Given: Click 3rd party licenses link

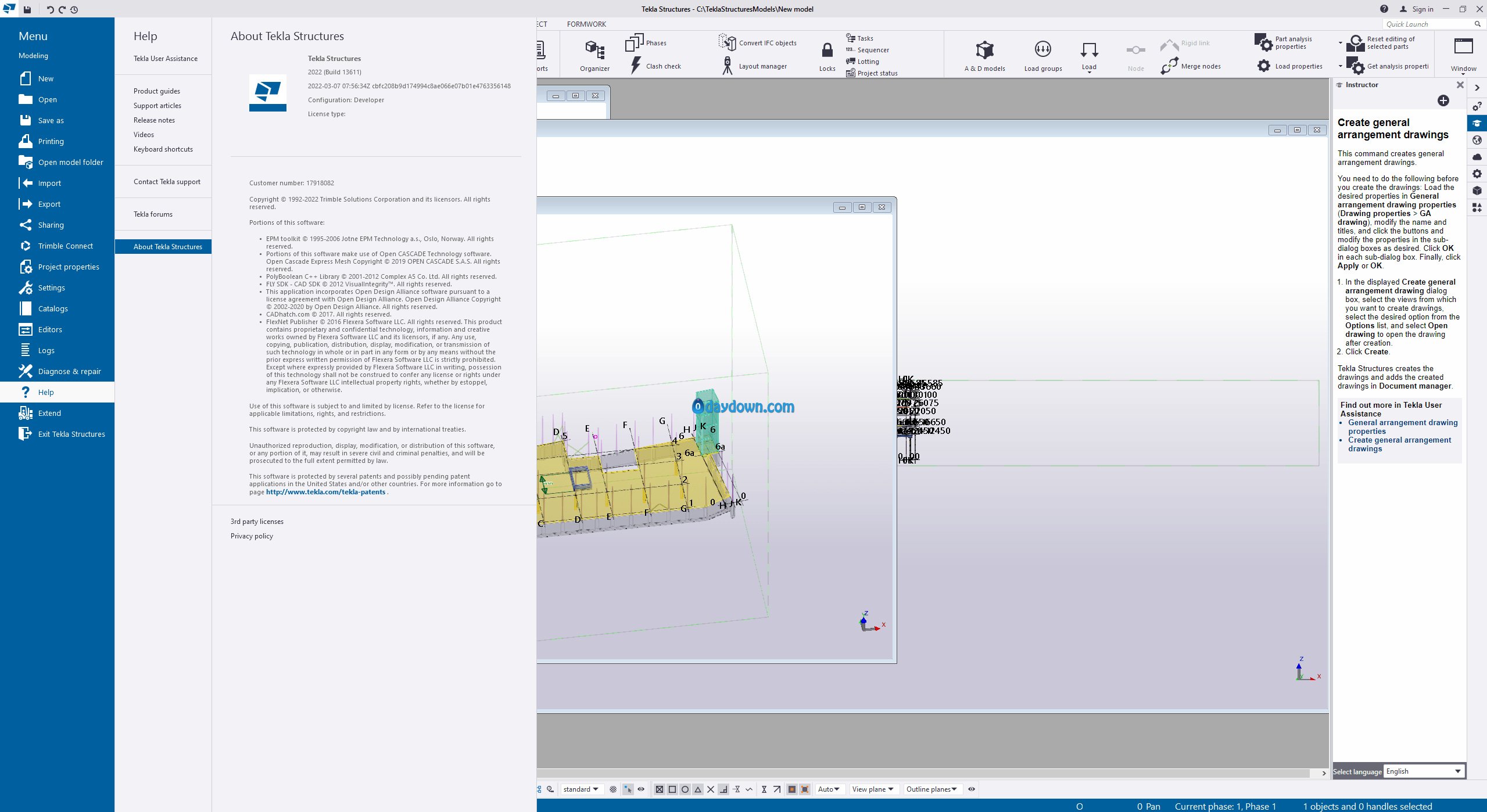Looking at the screenshot, I should click(x=257, y=522).
